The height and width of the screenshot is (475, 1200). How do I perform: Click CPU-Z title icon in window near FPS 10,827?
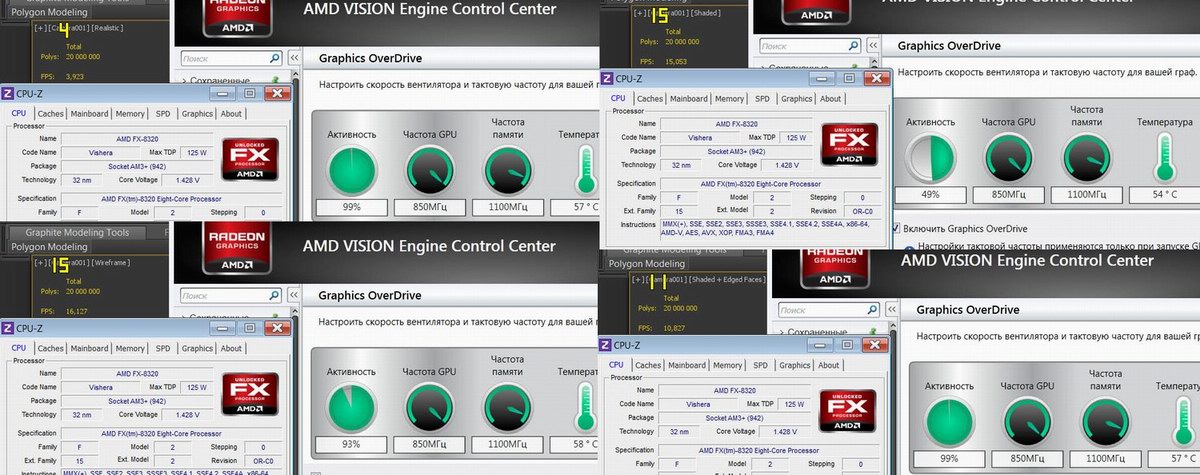tap(606, 345)
